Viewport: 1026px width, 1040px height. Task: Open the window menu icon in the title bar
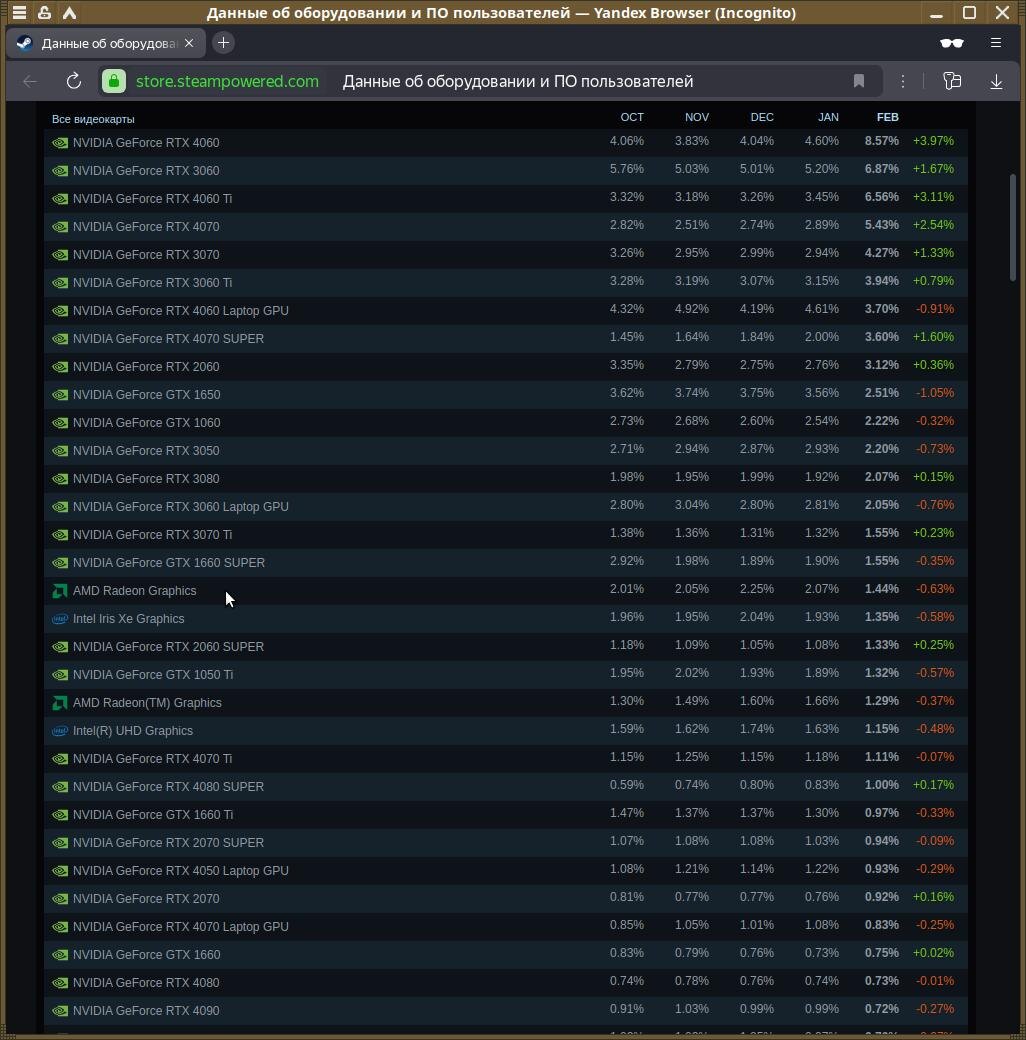click(19, 12)
